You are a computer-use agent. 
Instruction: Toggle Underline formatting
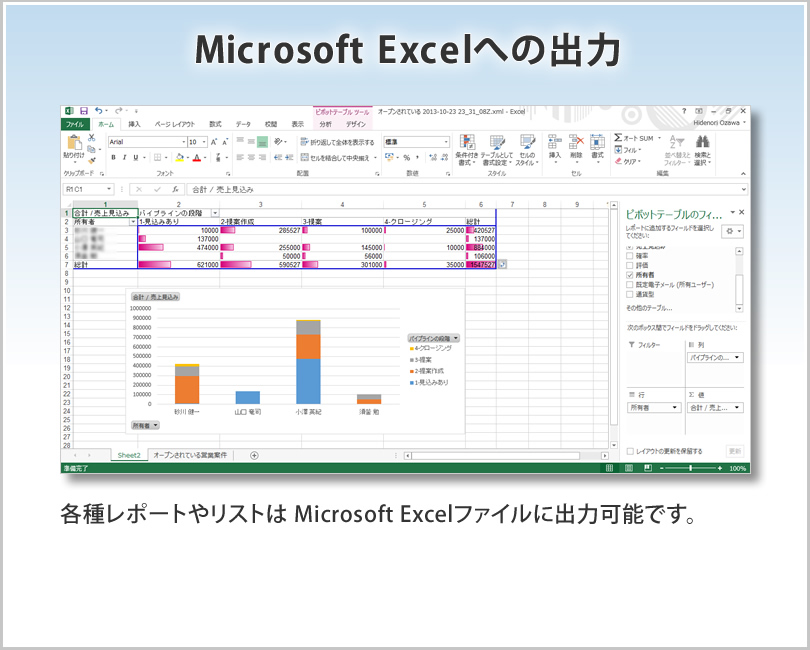(x=136, y=158)
